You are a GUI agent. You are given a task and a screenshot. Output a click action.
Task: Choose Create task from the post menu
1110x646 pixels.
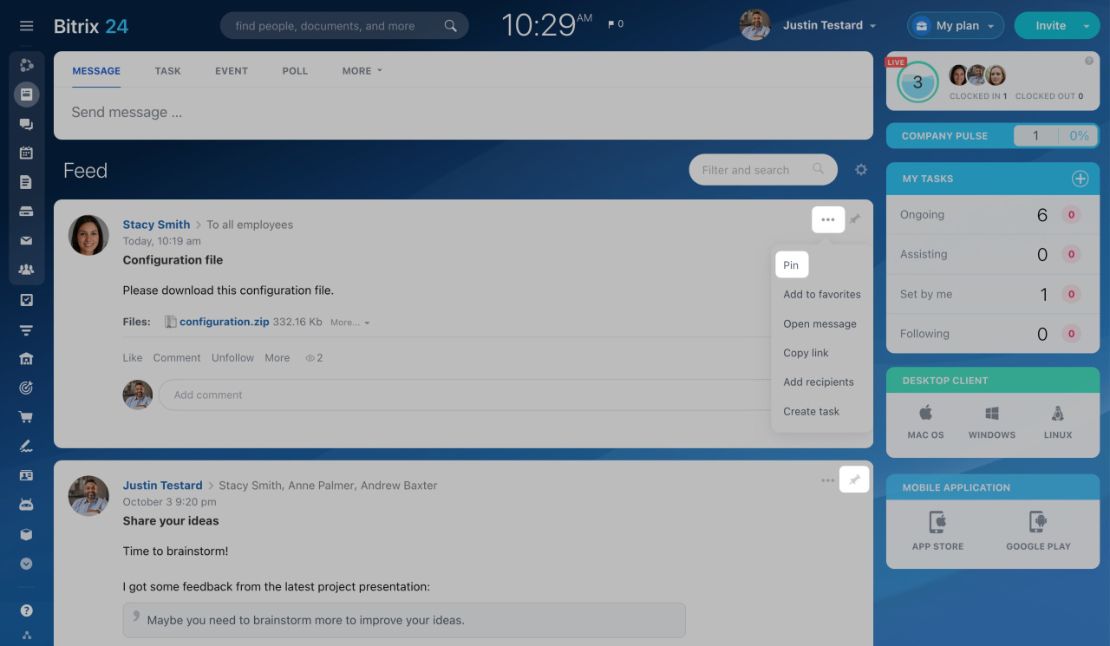tap(811, 411)
